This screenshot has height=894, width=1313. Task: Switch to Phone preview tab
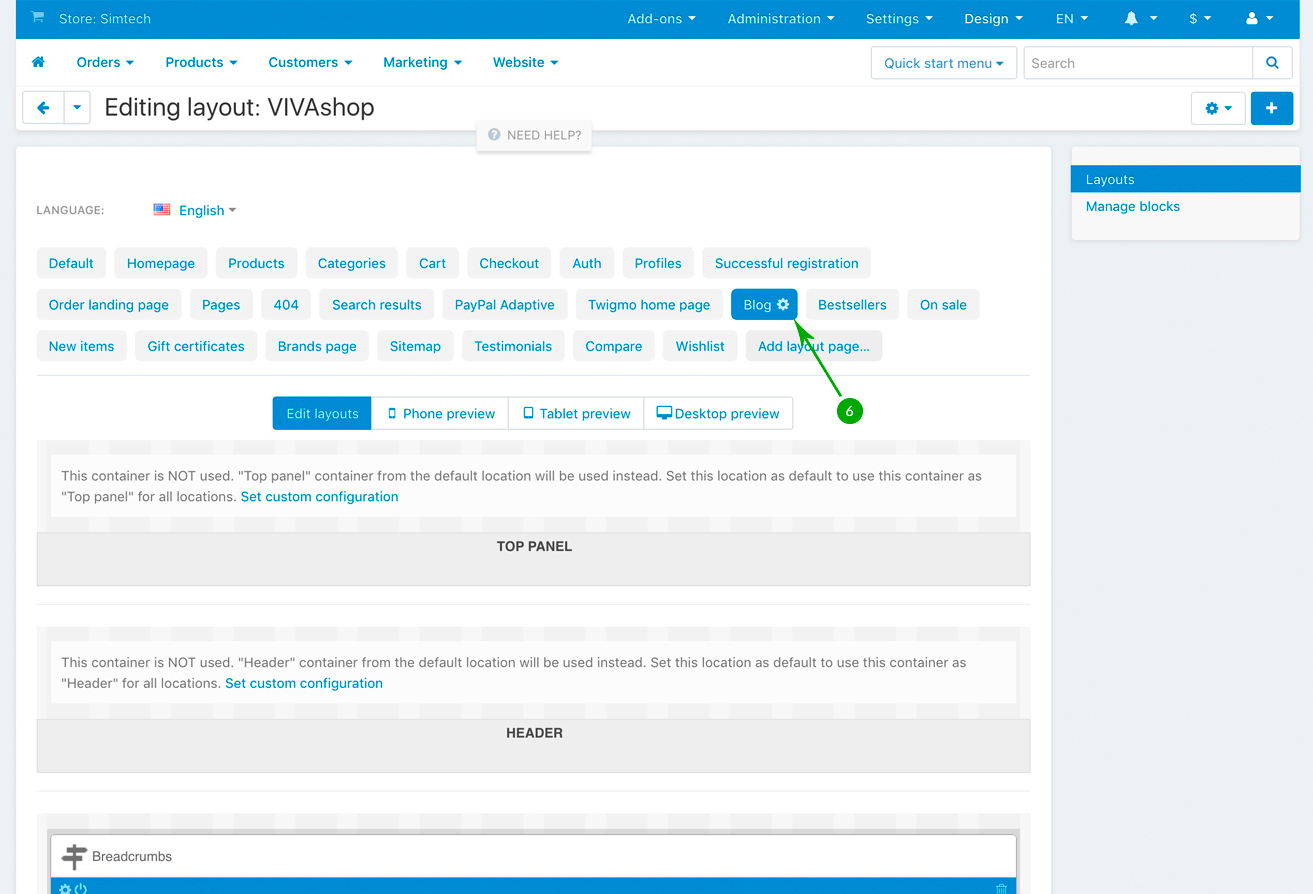point(440,413)
